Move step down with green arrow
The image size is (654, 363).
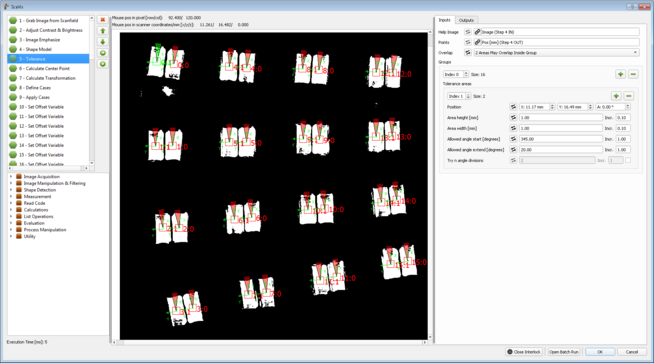pos(103,42)
